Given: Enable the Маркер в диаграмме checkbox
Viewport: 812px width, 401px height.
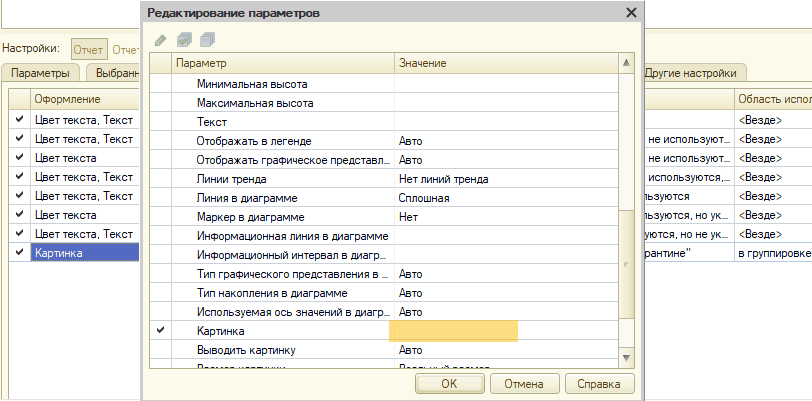Looking at the screenshot, I should [161, 217].
